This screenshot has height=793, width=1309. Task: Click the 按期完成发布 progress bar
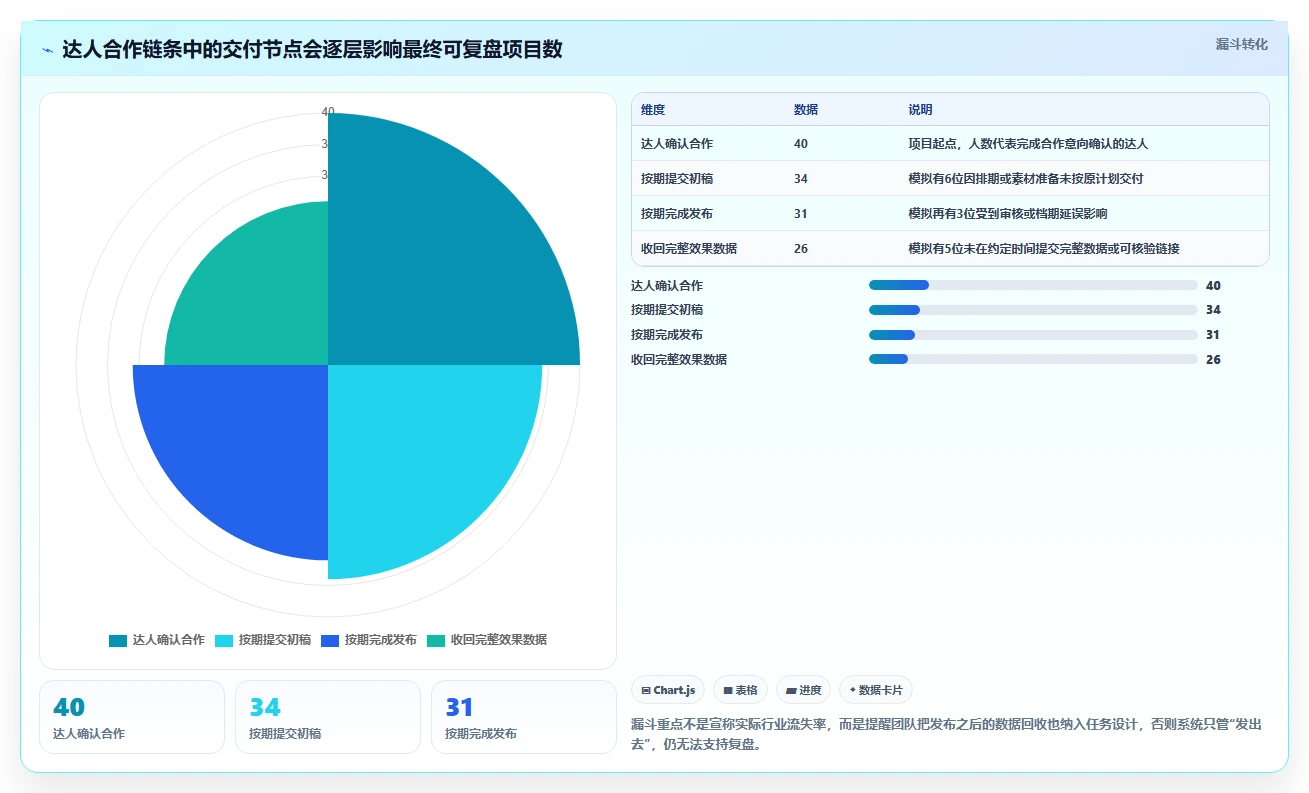coord(1033,335)
